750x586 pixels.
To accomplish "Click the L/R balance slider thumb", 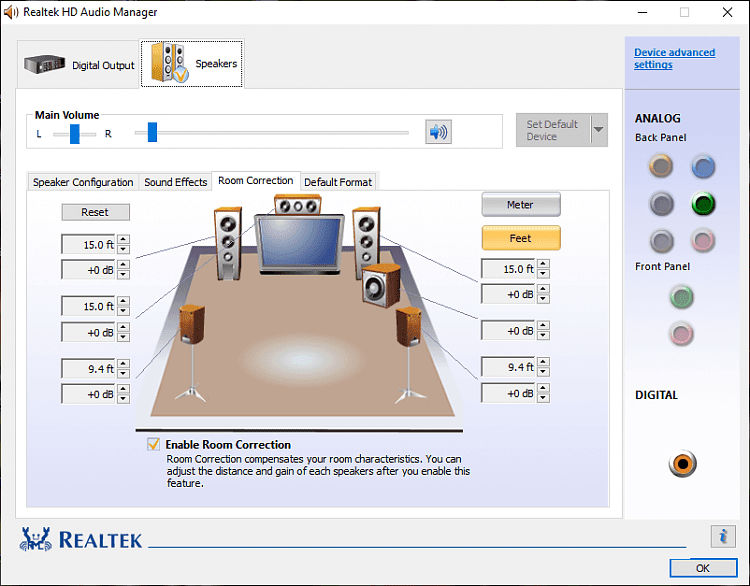I will tap(75, 133).
